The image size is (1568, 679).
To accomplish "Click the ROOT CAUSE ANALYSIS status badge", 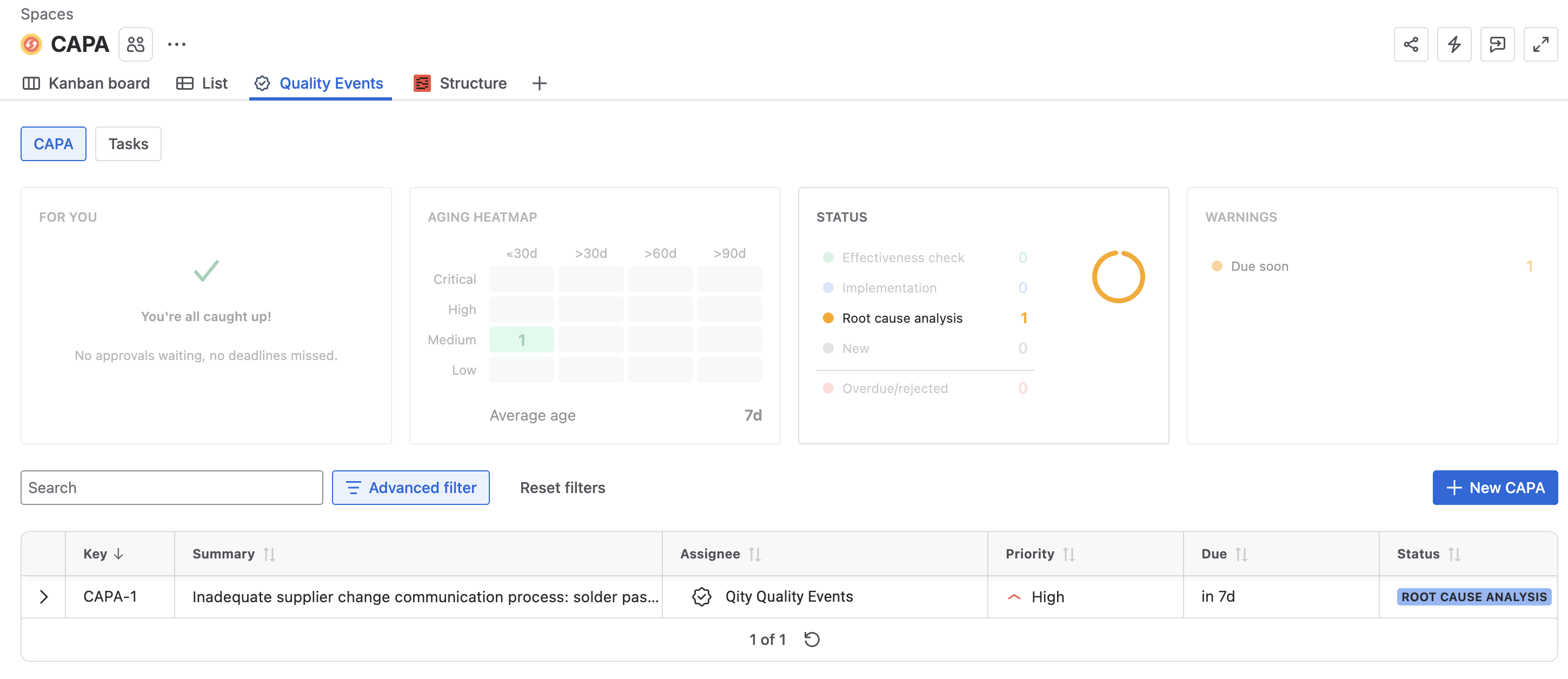I will point(1474,597).
